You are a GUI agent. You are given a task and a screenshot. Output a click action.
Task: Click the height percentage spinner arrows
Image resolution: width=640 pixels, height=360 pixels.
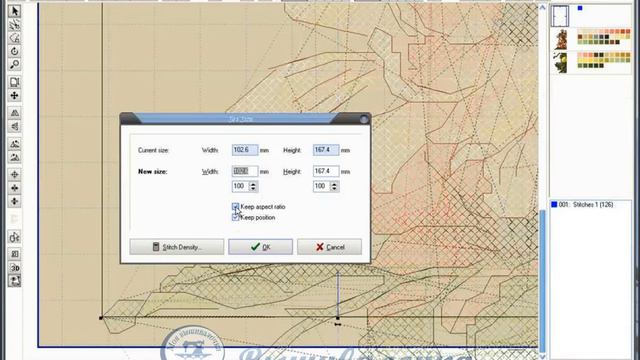(334, 187)
